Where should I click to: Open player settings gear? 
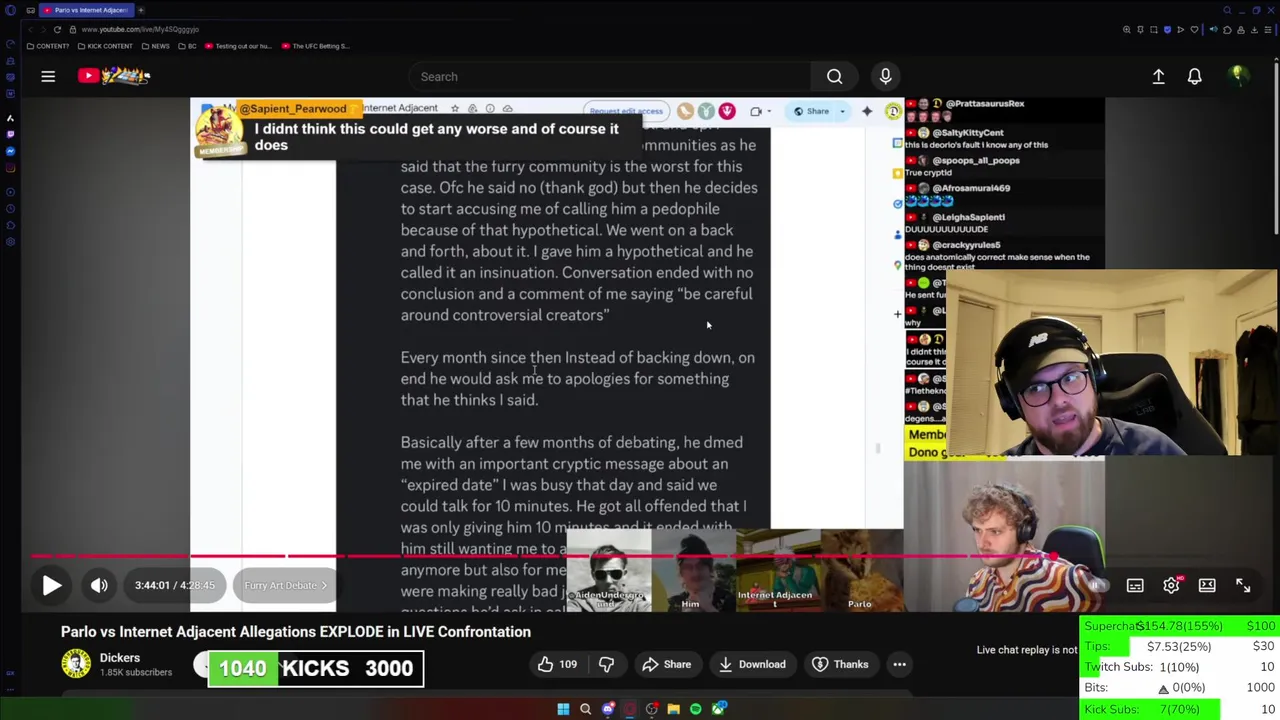point(1171,586)
